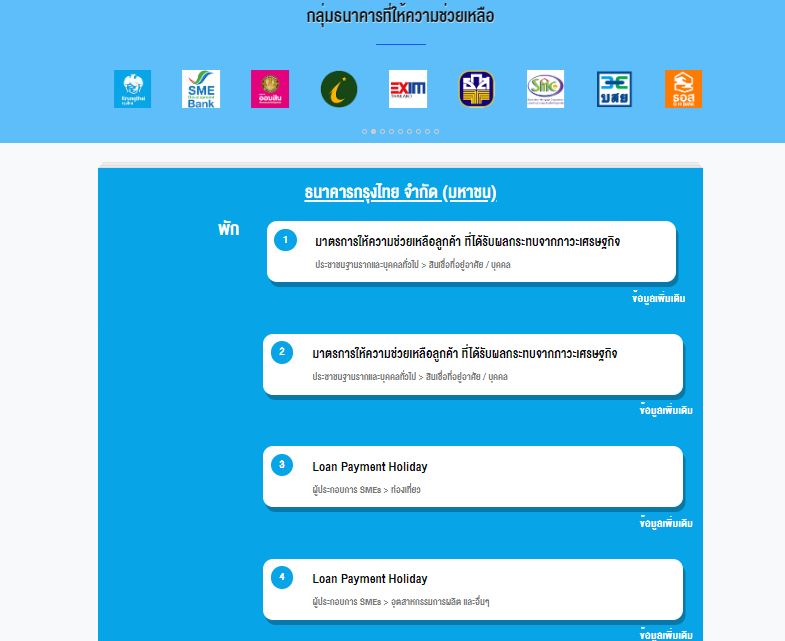Expand ข้อมูลเพิ่มเติม under item 2
The height and width of the screenshot is (641, 785).
click(665, 410)
